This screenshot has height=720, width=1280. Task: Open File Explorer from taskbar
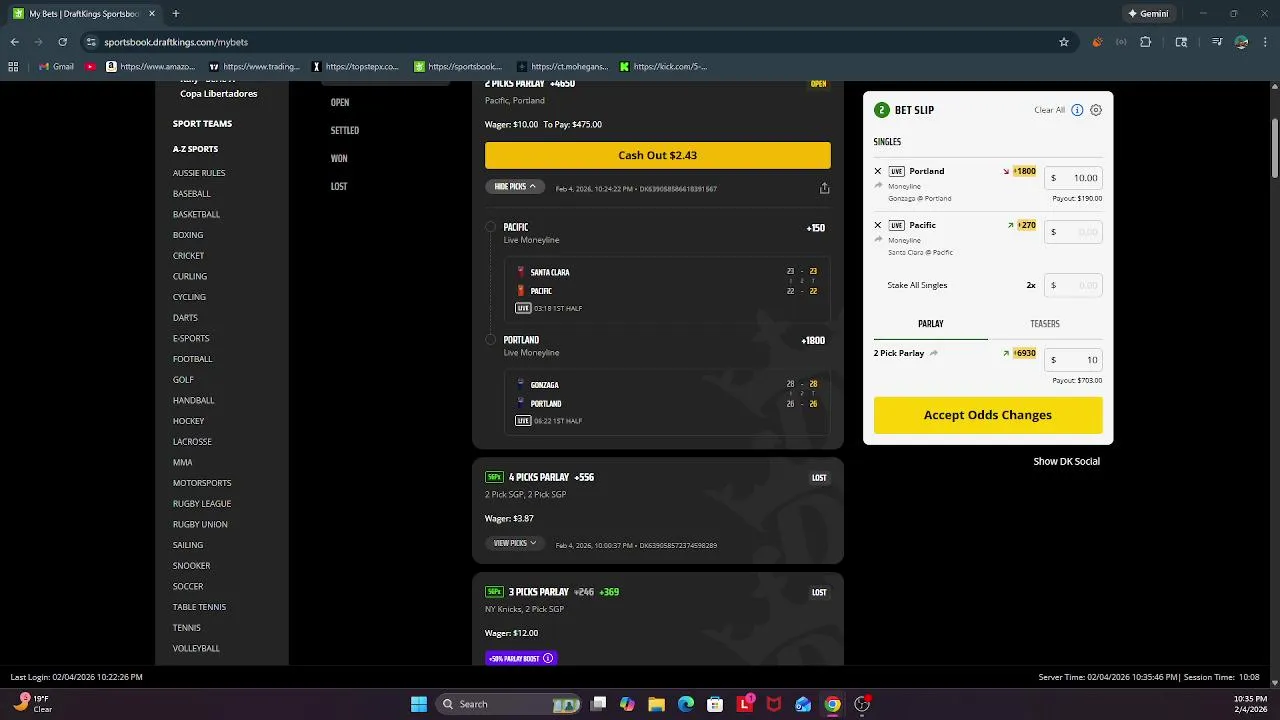point(656,704)
